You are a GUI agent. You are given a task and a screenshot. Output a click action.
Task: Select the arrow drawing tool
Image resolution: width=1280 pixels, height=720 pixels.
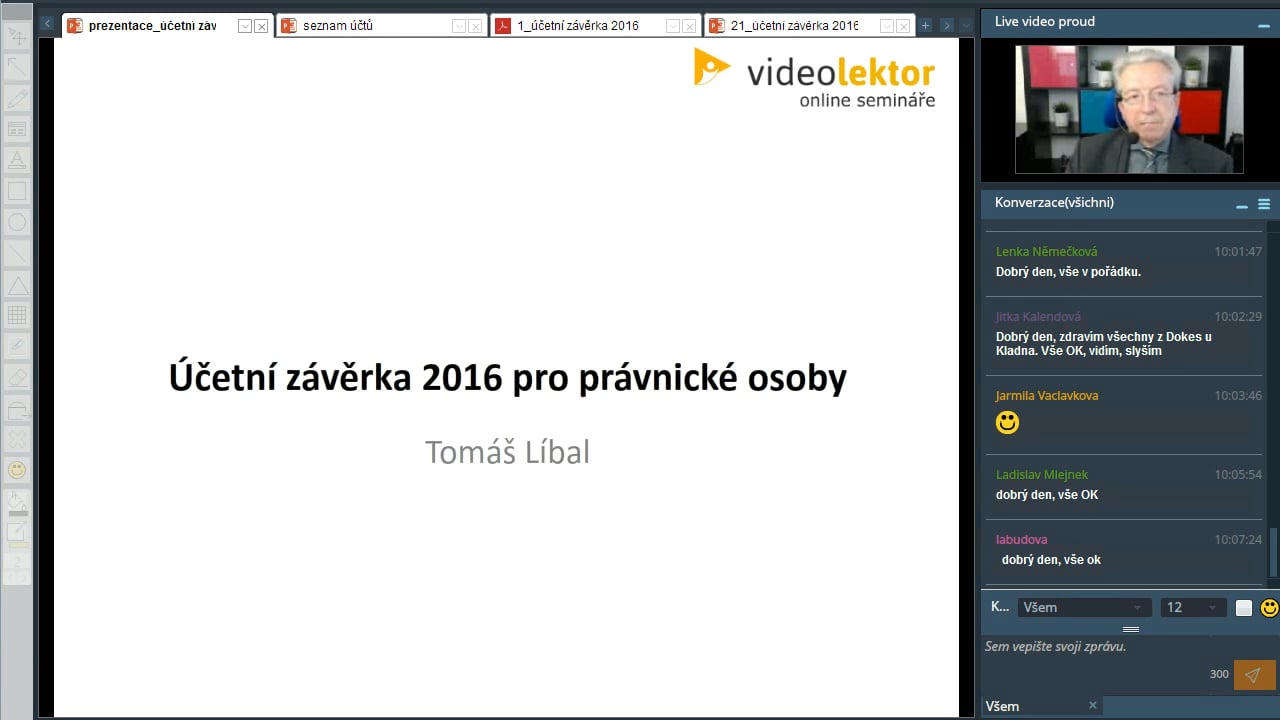click(x=17, y=67)
